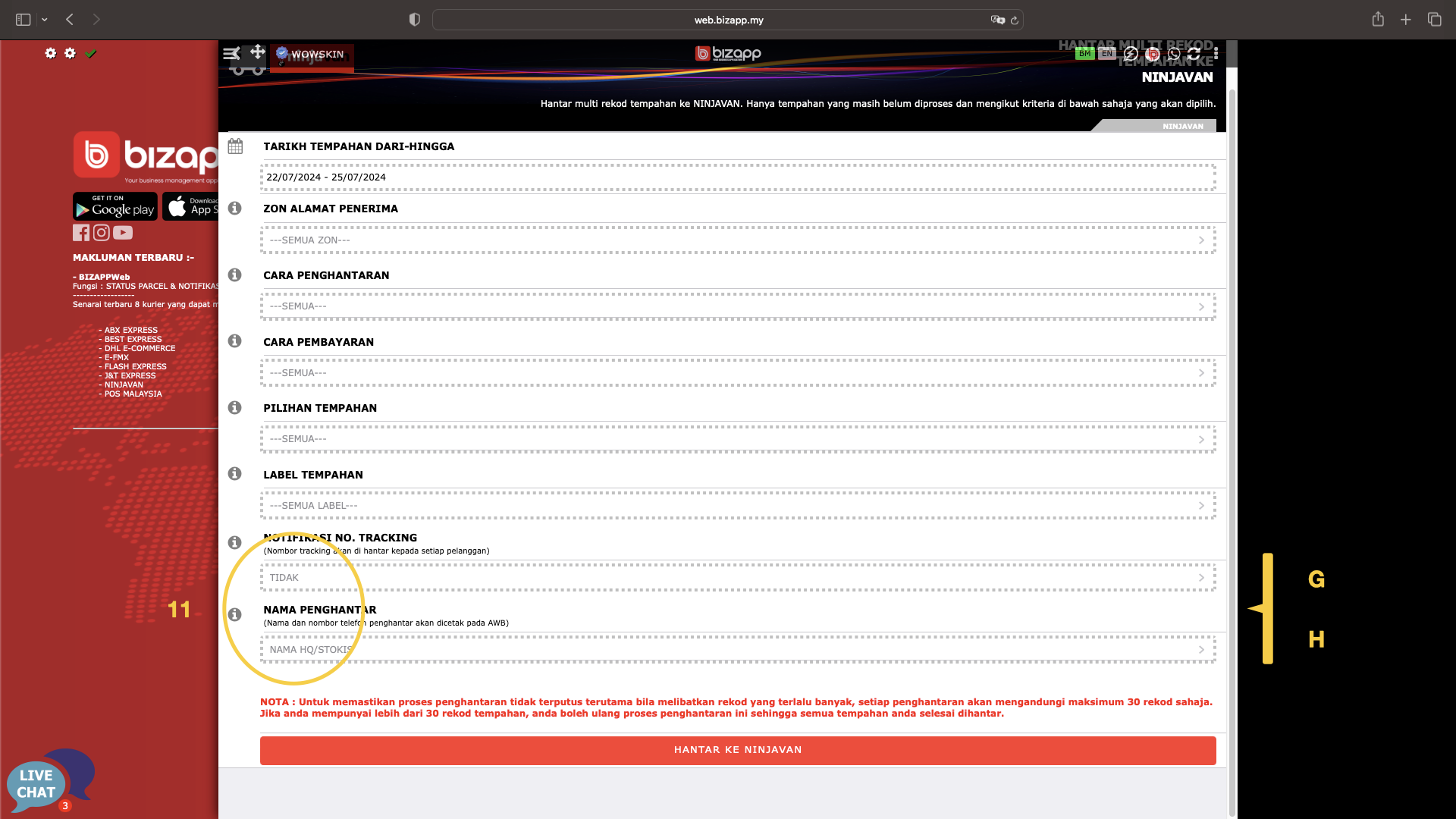Screen dimensions: 1456x819
Task: Open a new Safari tab
Action: (x=1406, y=20)
